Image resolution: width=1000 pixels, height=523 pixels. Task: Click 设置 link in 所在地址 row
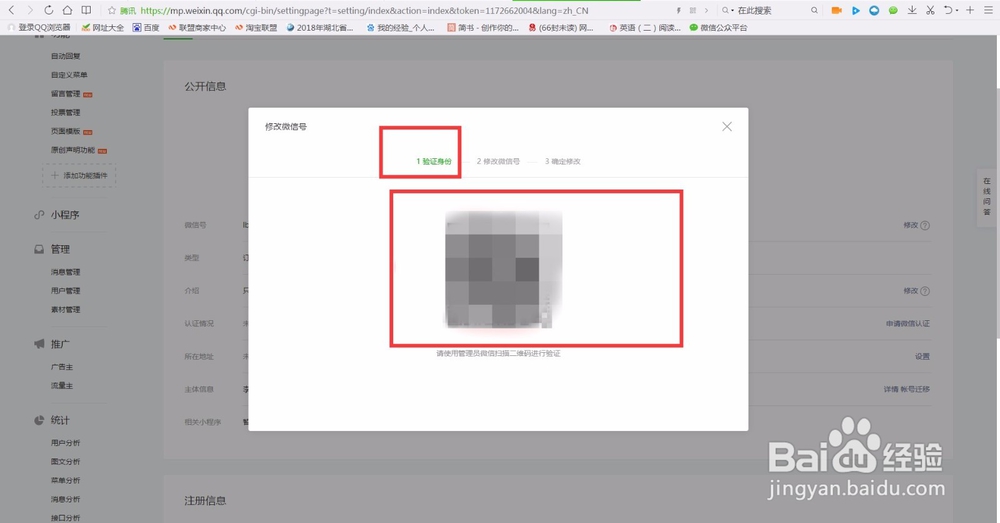pyautogui.click(x=922, y=357)
